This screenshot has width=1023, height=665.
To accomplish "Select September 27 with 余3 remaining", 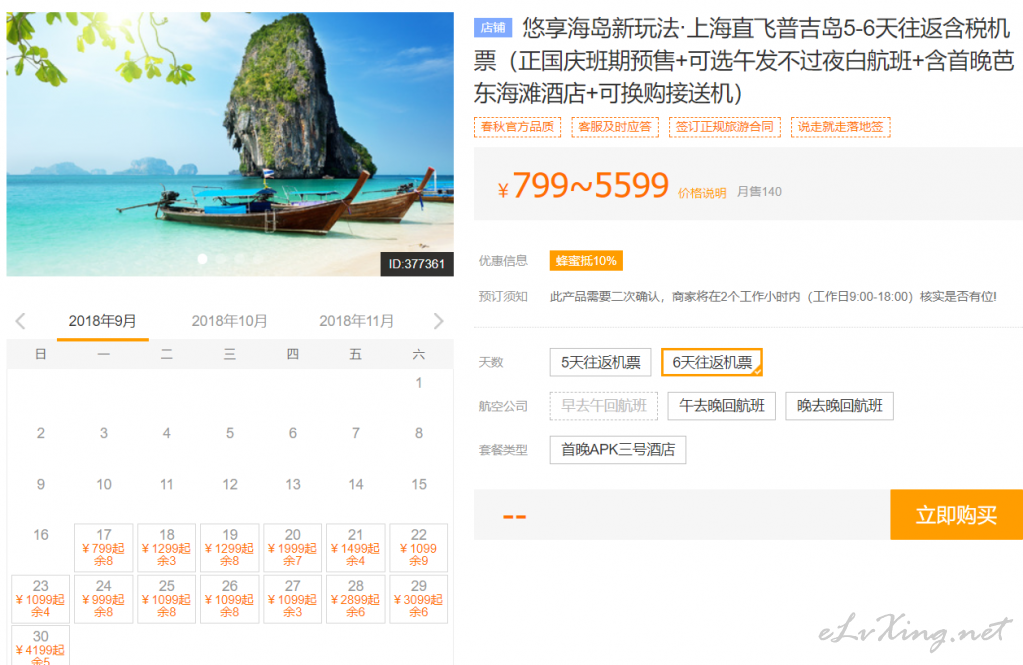I will [292, 598].
